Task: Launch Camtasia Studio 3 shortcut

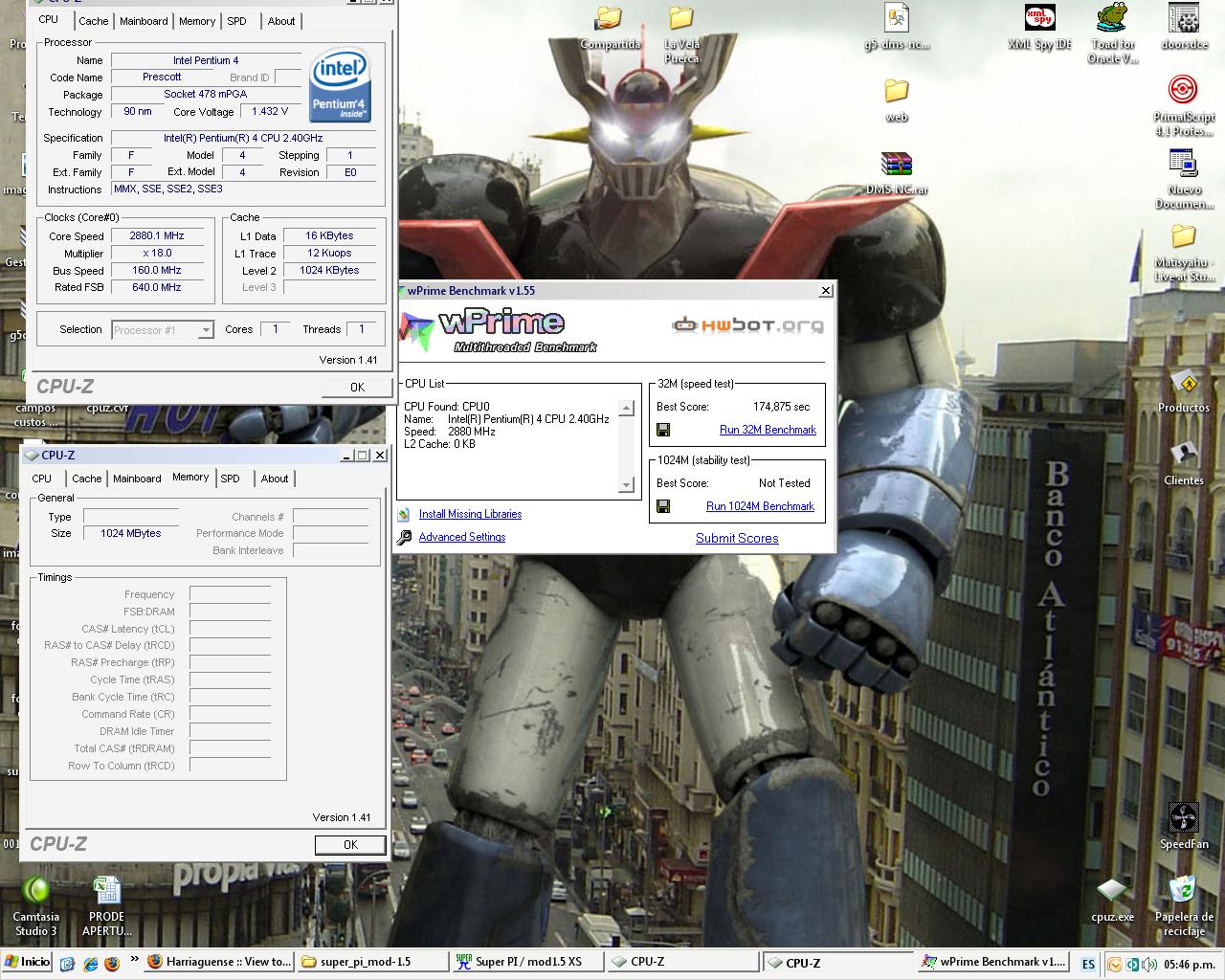Action: (35, 906)
